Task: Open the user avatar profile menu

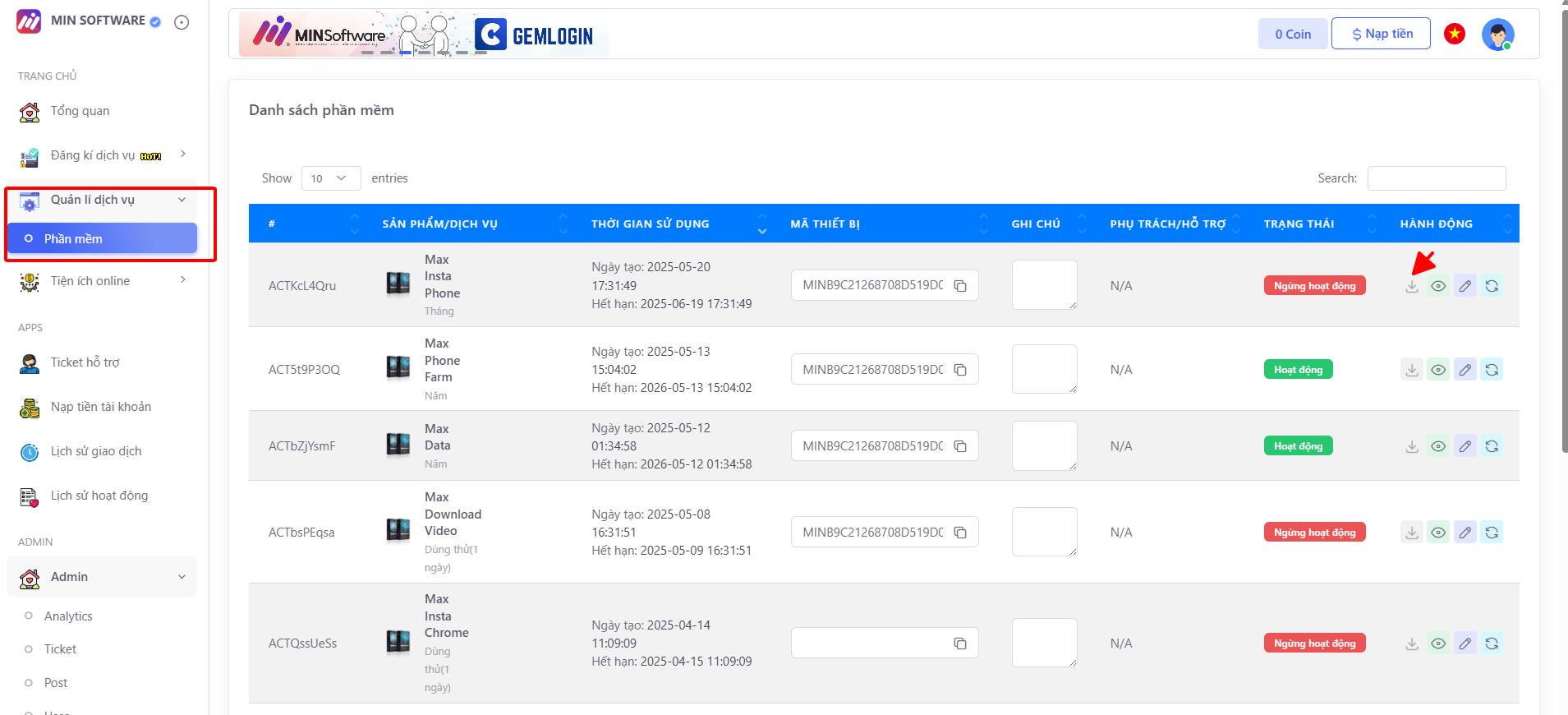Action: 1497,35
